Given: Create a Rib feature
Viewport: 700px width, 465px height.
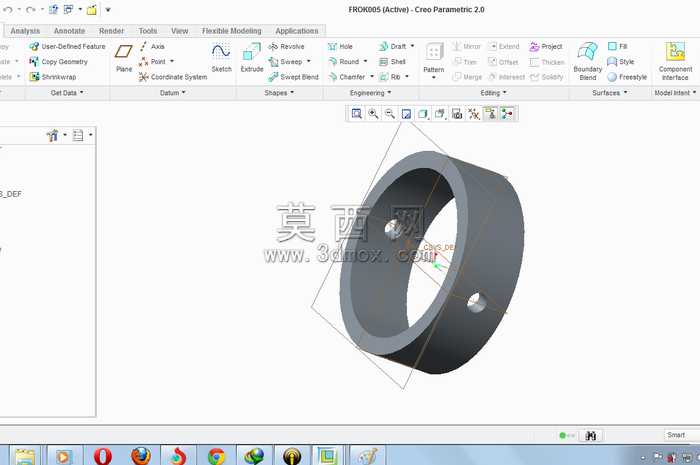Looking at the screenshot, I should click(390, 77).
